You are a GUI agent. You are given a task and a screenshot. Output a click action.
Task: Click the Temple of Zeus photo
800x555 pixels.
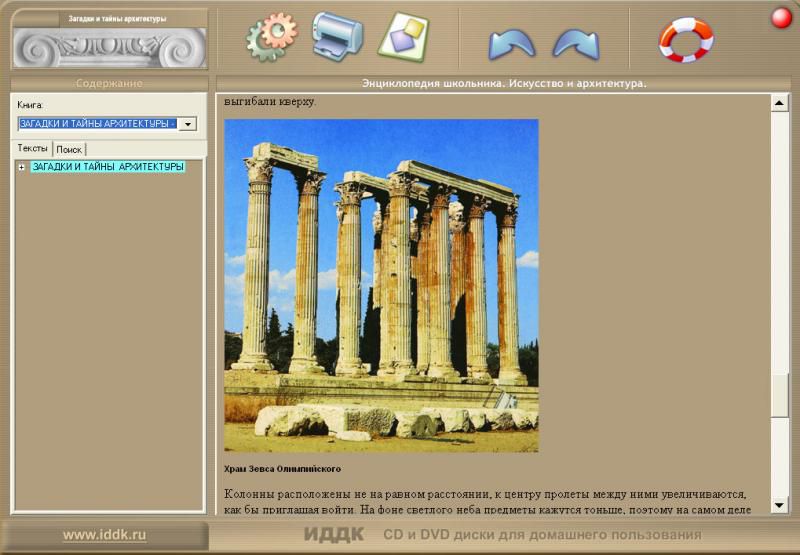click(381, 285)
